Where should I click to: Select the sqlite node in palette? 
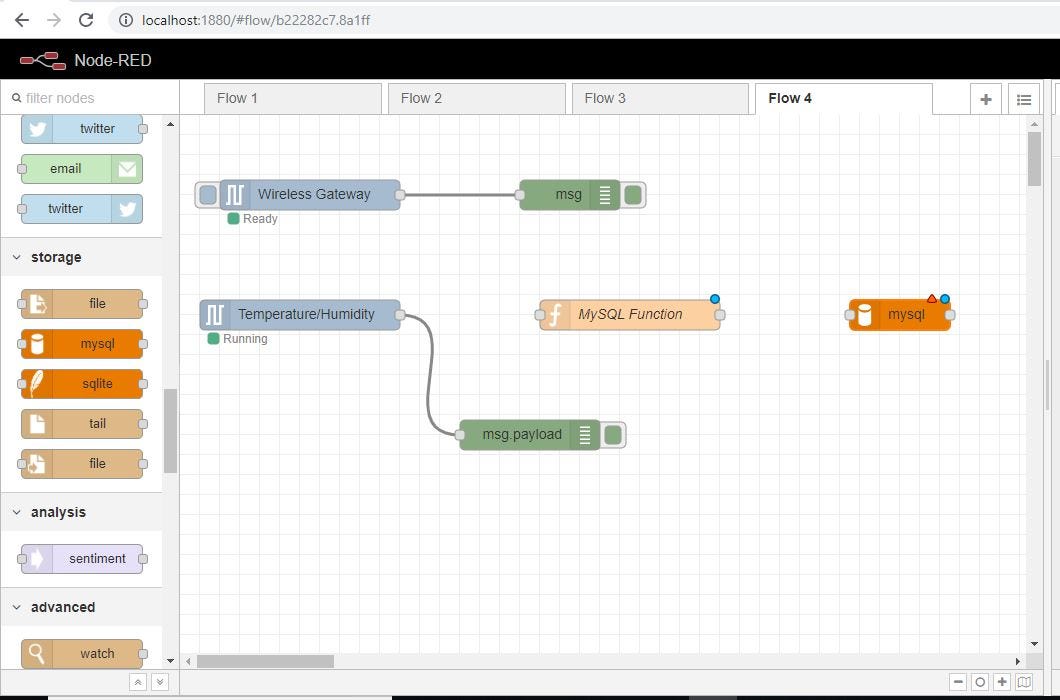tap(82, 383)
